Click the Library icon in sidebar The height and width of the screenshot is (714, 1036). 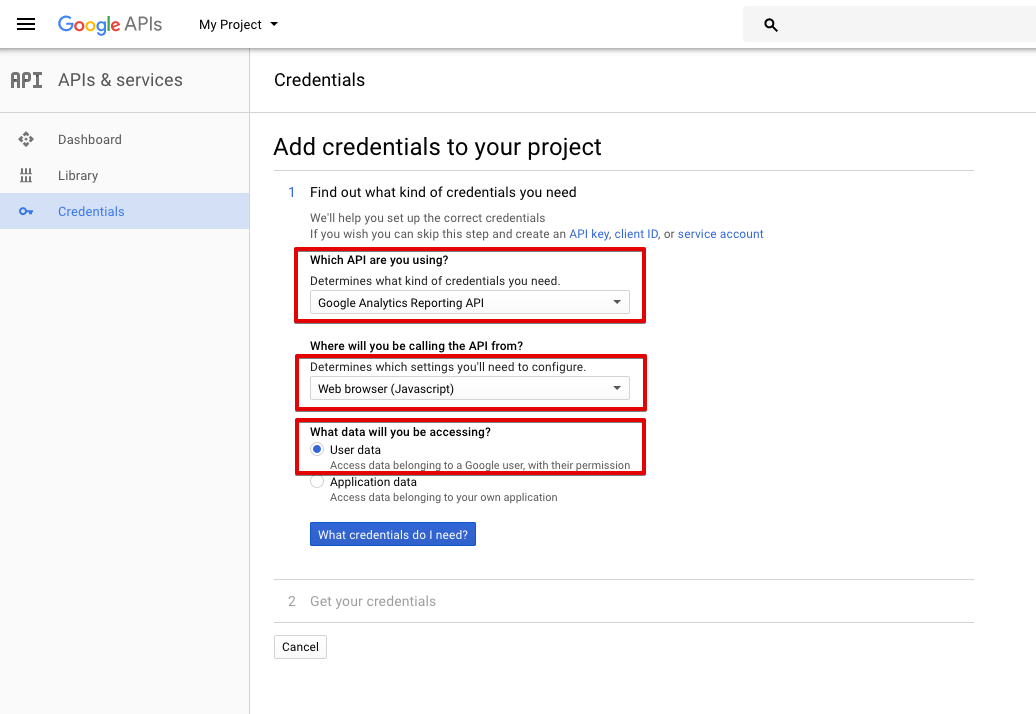[x=26, y=175]
